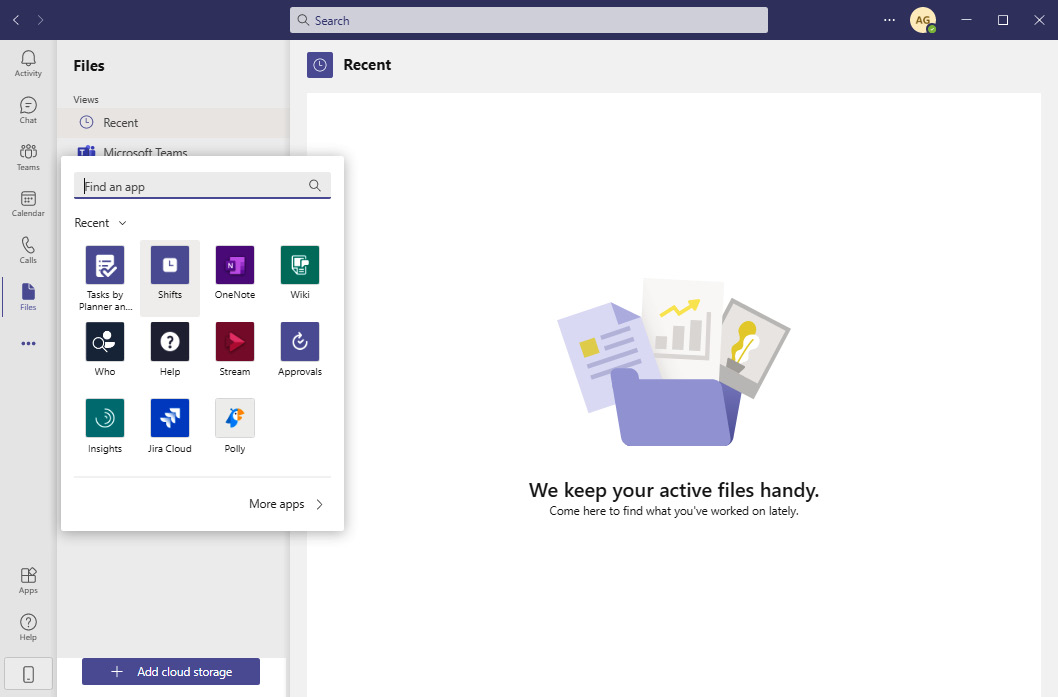Click the Find an app search magnifier
Viewport: 1058px width, 697px height.
click(x=314, y=186)
